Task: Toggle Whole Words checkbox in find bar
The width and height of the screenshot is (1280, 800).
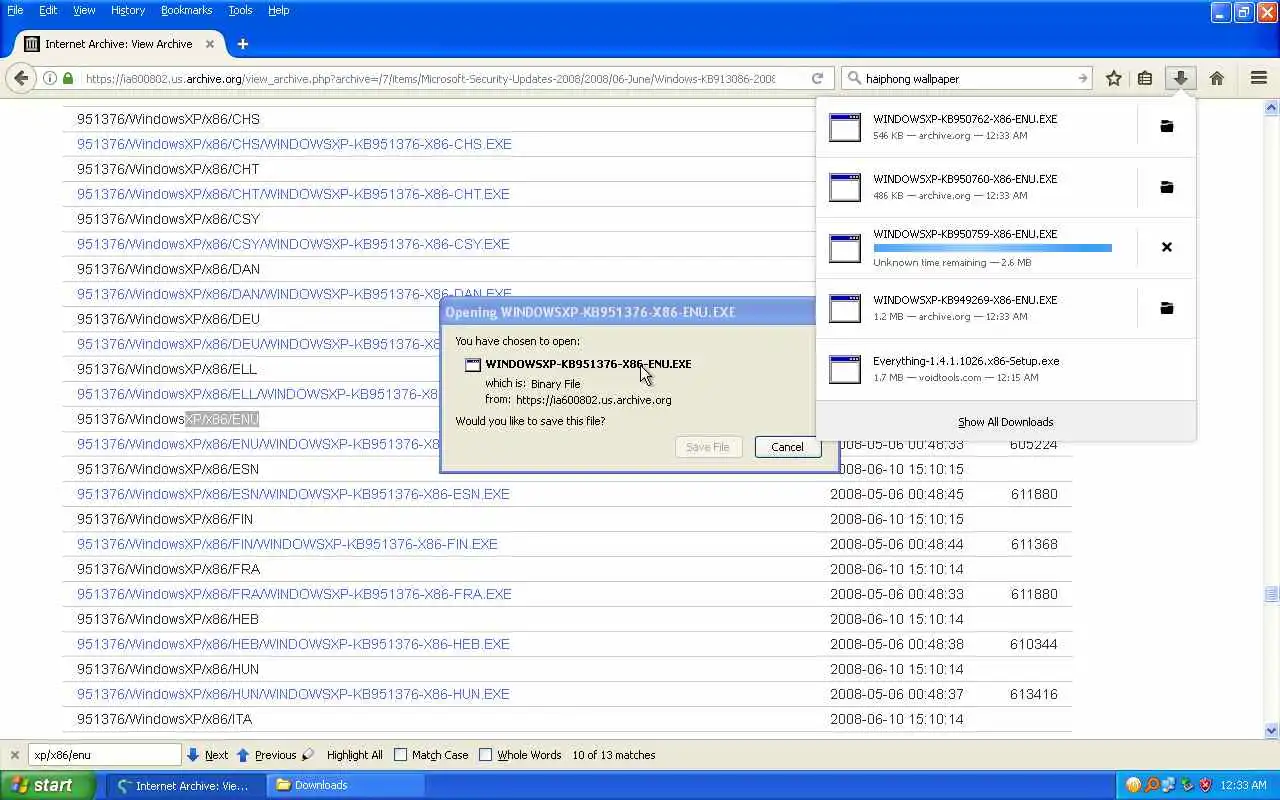Action: 486,755
